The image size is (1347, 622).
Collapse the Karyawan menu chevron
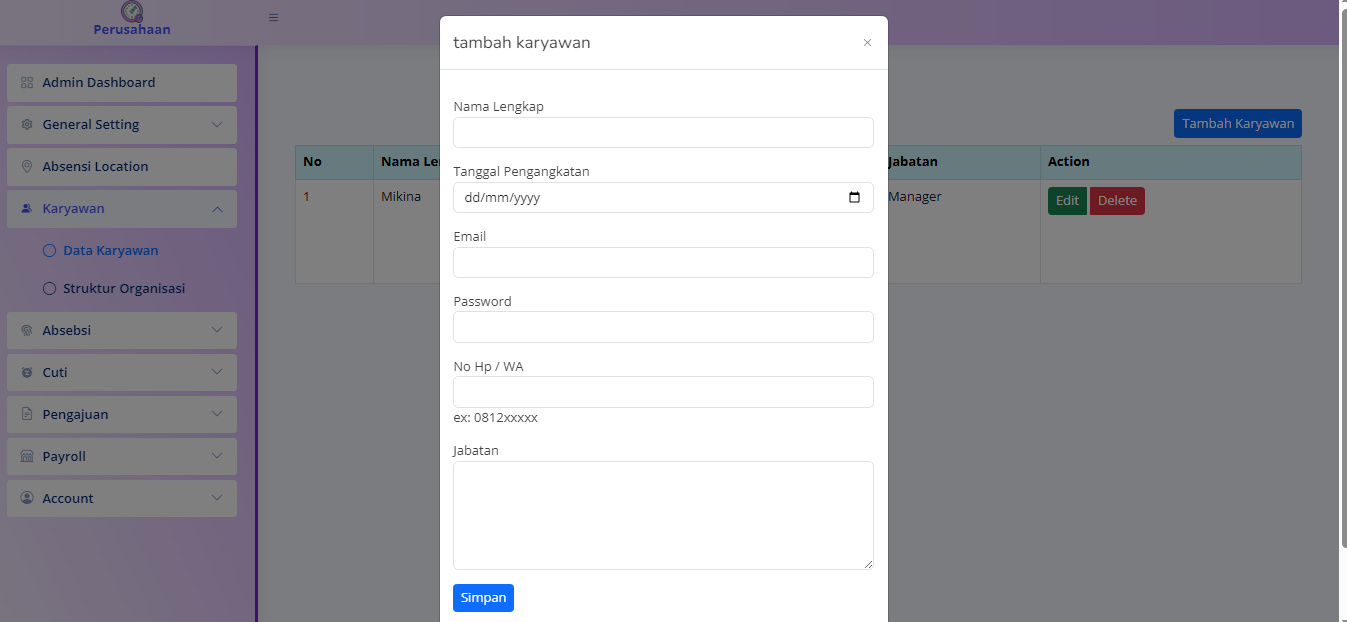click(217, 209)
